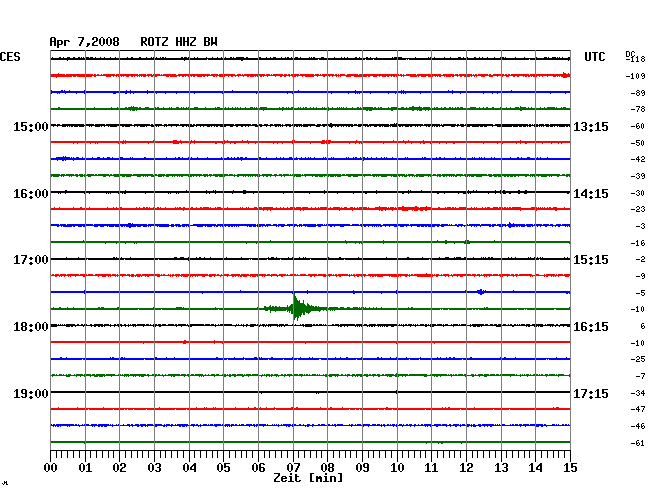
Task: Select the -23 DC offset value
Action: 638,209
